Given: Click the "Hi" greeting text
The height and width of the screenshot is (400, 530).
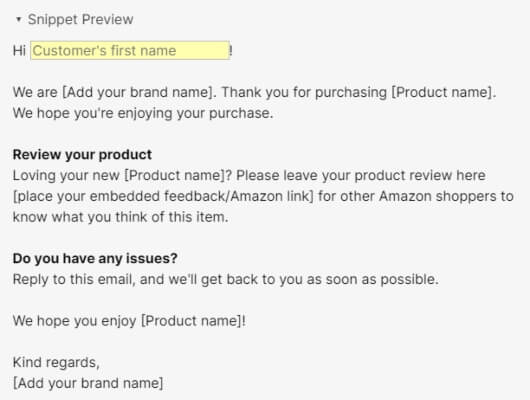Looking at the screenshot, I should (x=19, y=51).
